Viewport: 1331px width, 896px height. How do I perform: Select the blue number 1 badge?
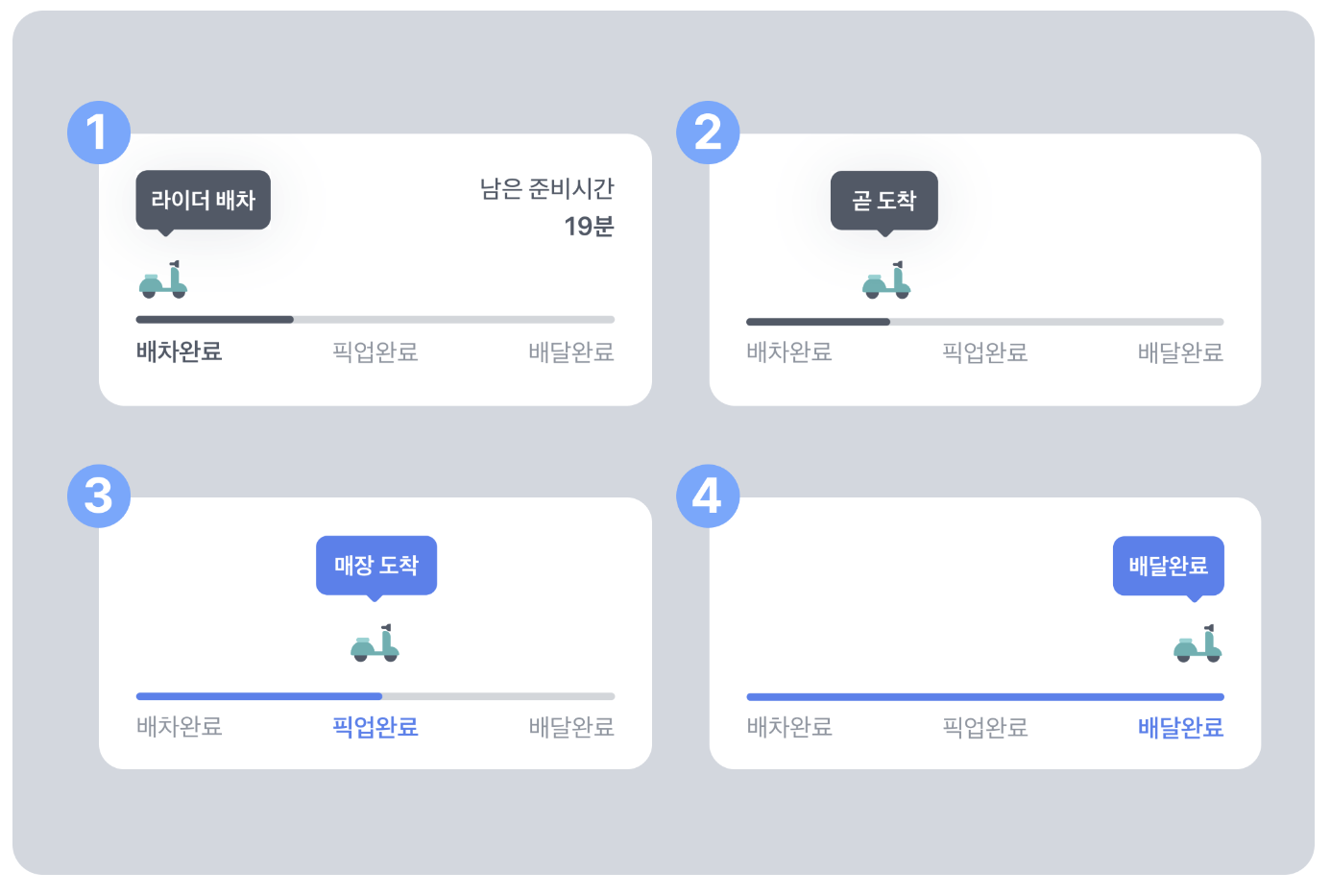pos(99,133)
